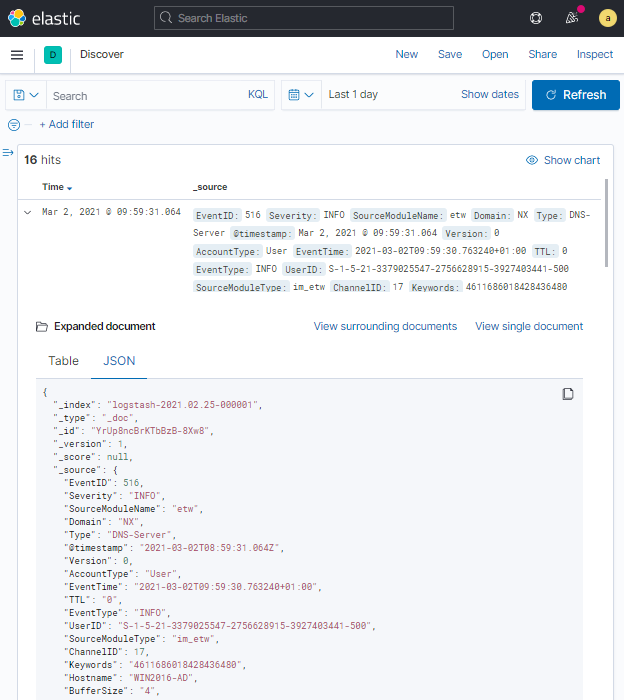This screenshot has width=624, height=700.
Task: Open the user avatar menu
Action: click(x=607, y=18)
